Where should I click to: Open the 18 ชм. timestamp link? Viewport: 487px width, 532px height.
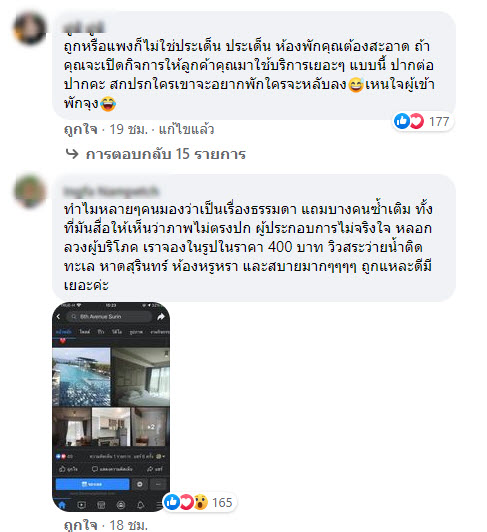128,525
